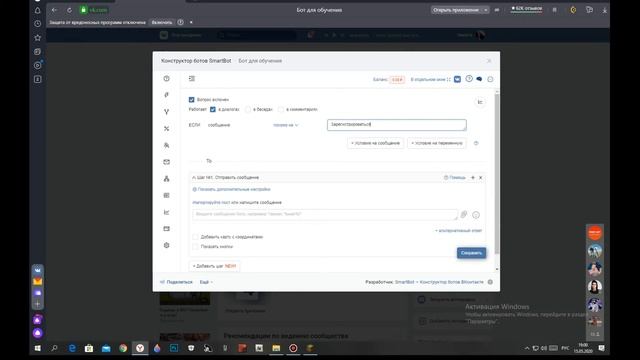Click the open in separate window link
The height and width of the screenshot is (360, 640).
[431, 79]
